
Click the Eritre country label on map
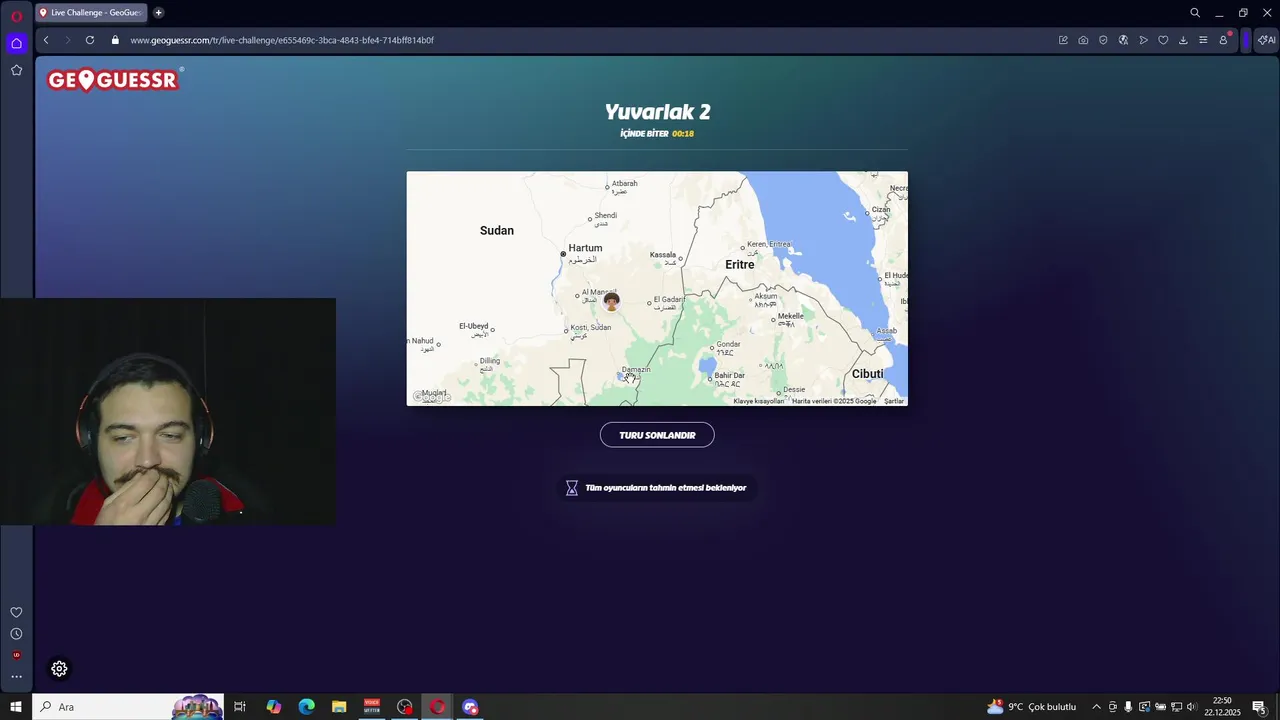pos(739,265)
